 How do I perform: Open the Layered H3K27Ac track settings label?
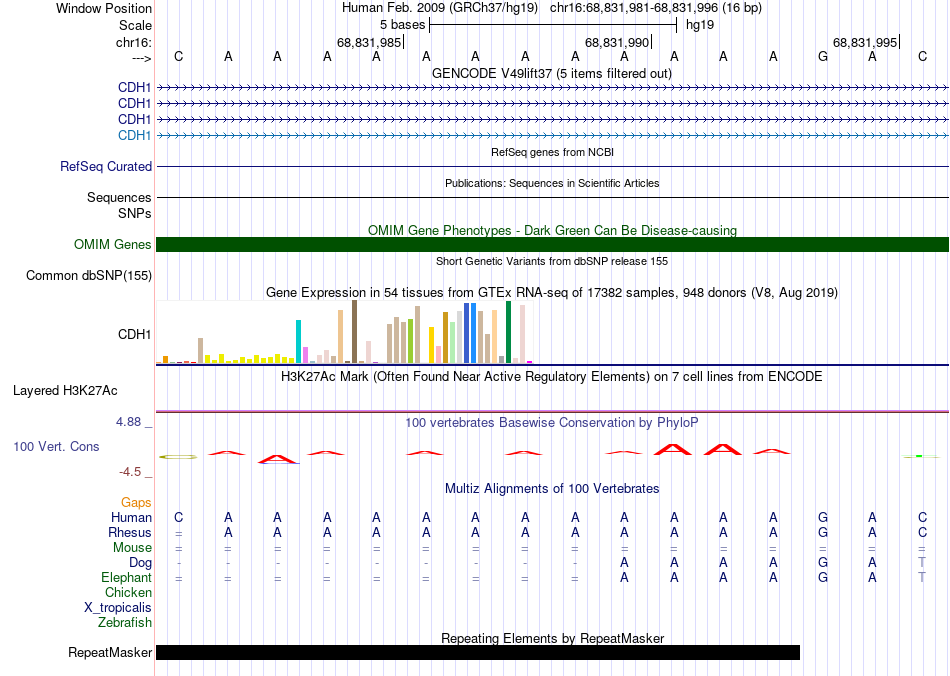pyautogui.click(x=65, y=391)
